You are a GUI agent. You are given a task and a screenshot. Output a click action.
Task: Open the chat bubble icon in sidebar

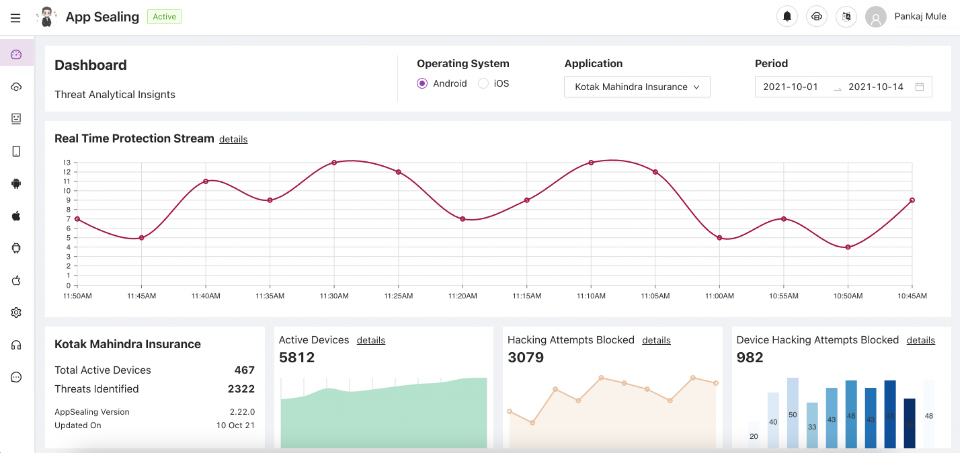tap(16, 377)
